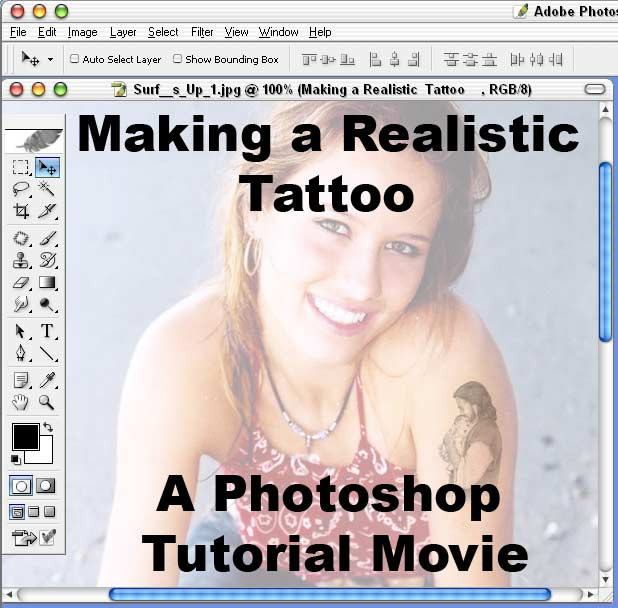Choose Full Screen Mode without menu bar

(x=49, y=512)
